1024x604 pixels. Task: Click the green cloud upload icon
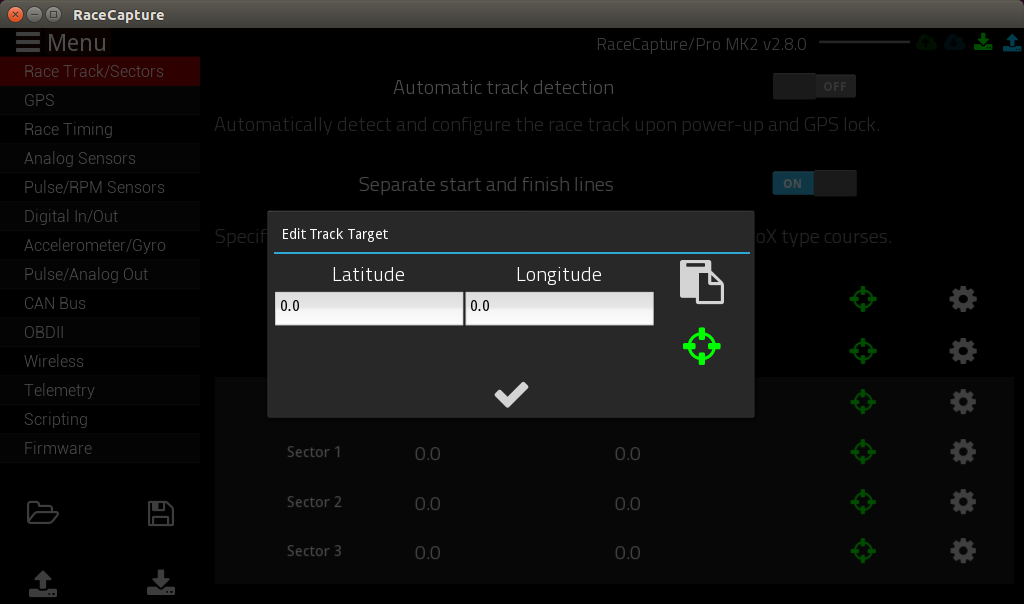click(926, 43)
